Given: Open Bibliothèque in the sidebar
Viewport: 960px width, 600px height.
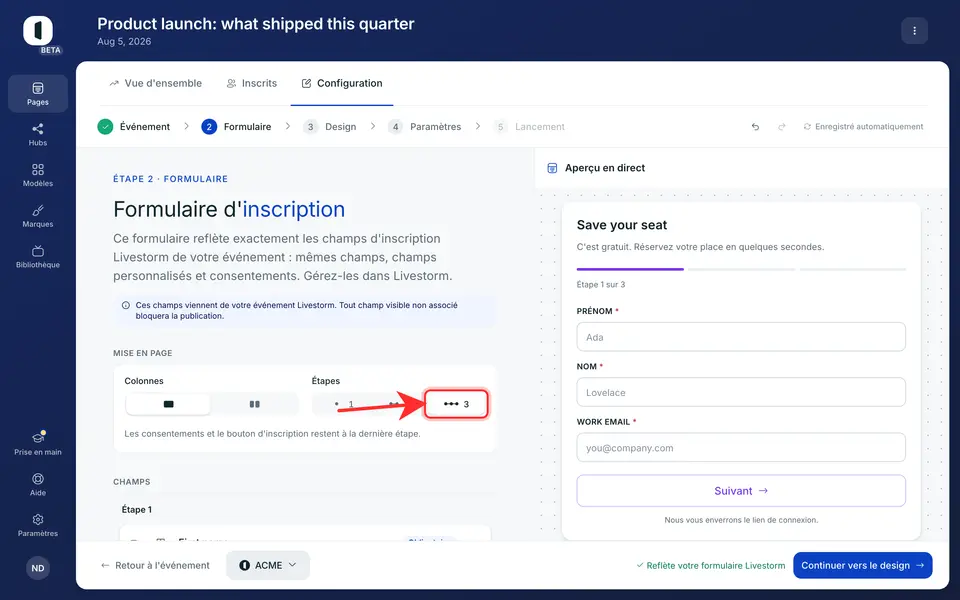Looking at the screenshot, I should pyautogui.click(x=38, y=257).
